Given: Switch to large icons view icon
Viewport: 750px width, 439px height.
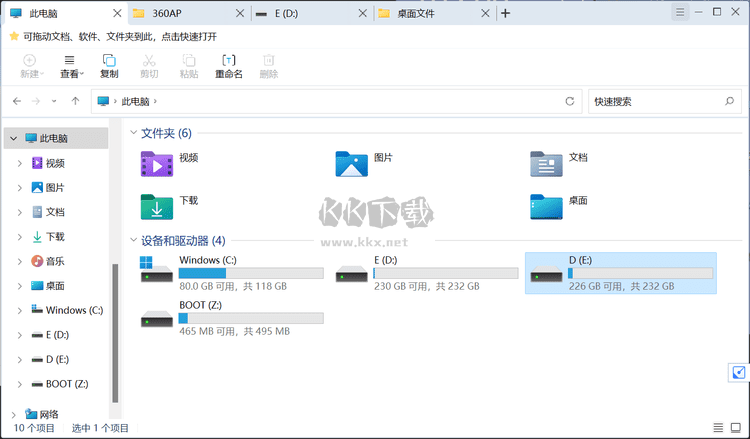Looking at the screenshot, I should [736, 427].
